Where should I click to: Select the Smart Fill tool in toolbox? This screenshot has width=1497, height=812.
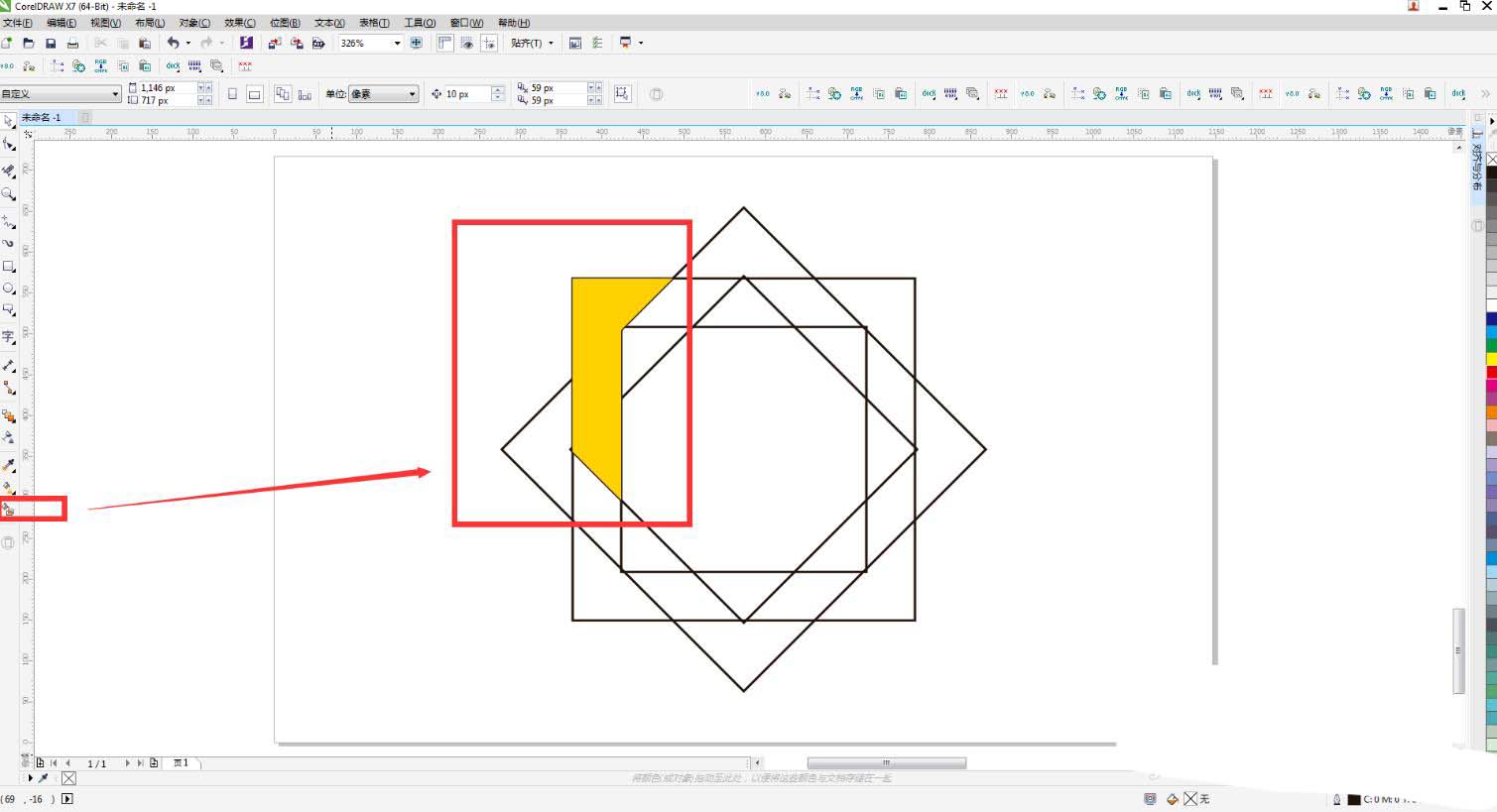pos(9,510)
